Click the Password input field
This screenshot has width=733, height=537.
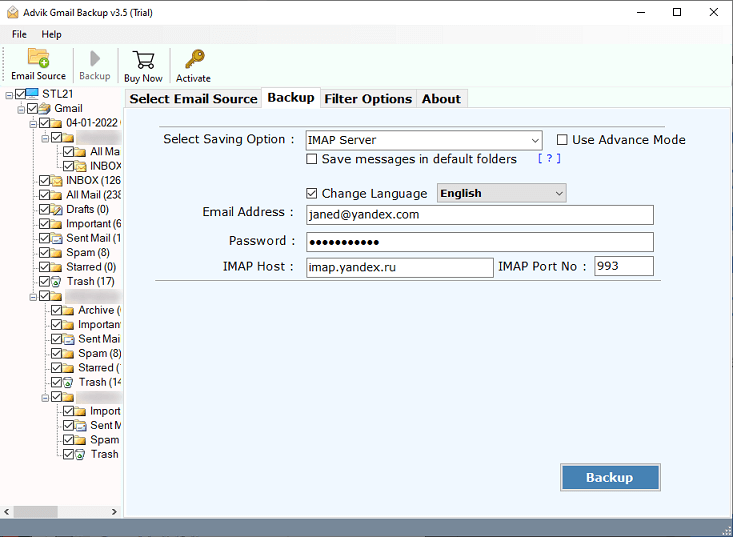click(x=480, y=242)
